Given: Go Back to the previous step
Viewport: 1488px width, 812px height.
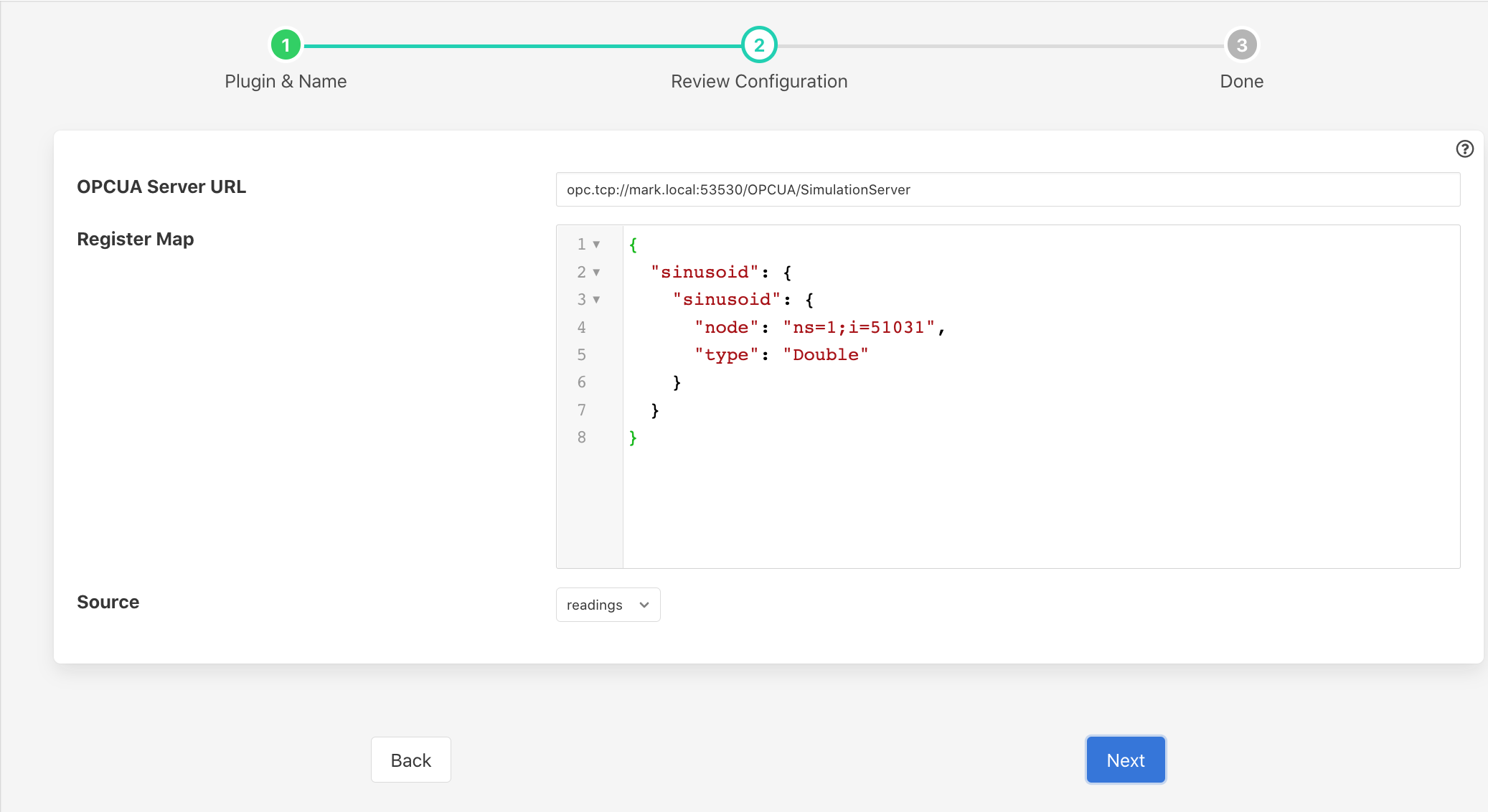Looking at the screenshot, I should click(x=411, y=760).
